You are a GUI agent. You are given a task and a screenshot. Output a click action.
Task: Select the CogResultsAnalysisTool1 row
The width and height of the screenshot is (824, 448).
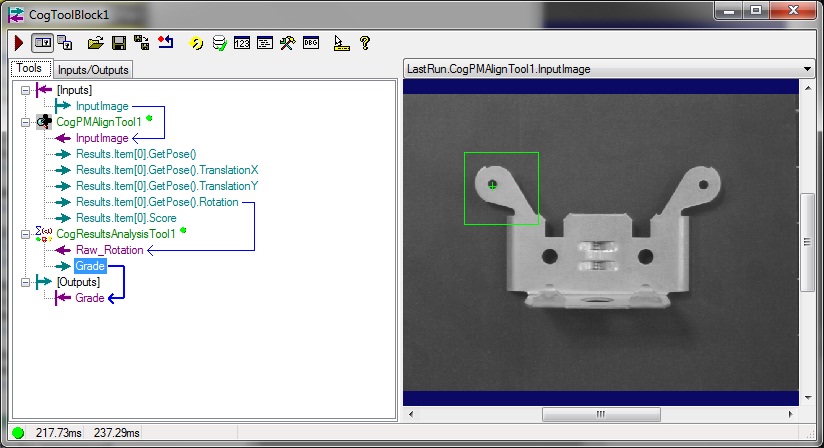(116, 234)
